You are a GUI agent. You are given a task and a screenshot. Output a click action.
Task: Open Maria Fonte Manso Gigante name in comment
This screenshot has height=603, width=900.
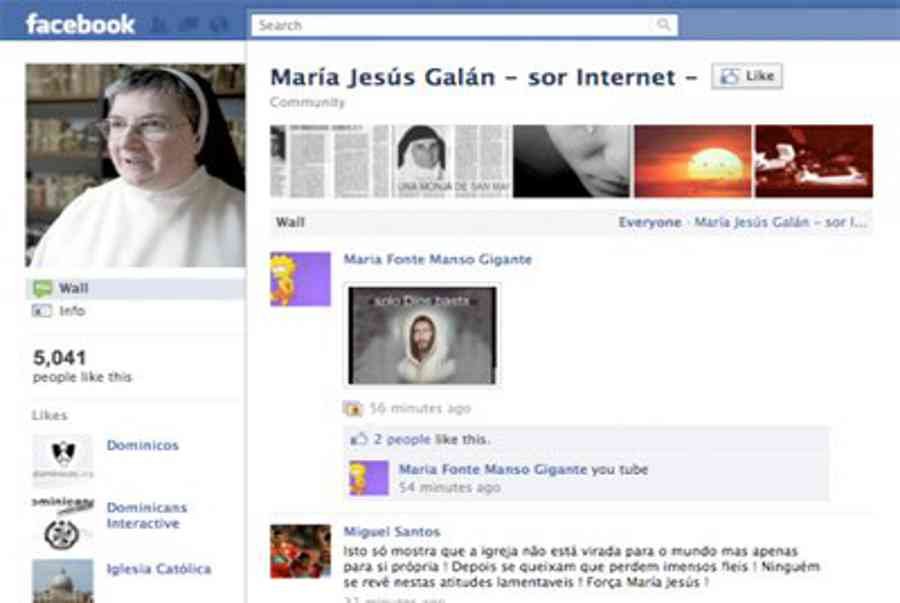493,469
